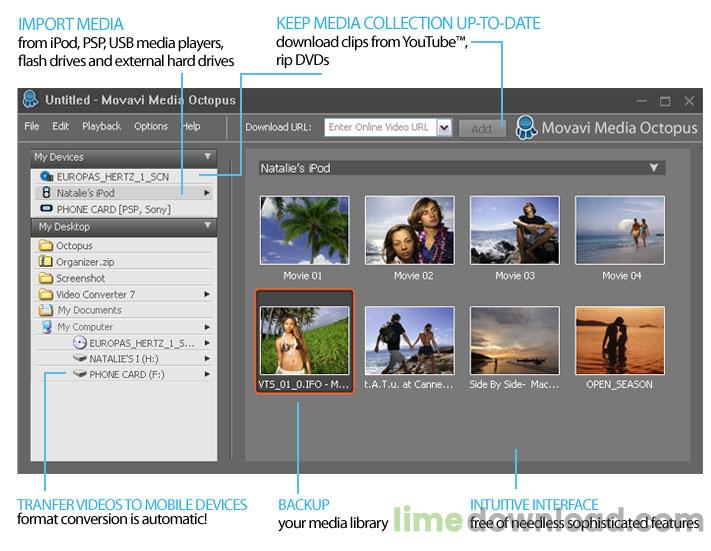Viewport: 711px width, 551px height.
Task: Select the OPEN_SEASON sunset thumbnail
Action: [619, 340]
